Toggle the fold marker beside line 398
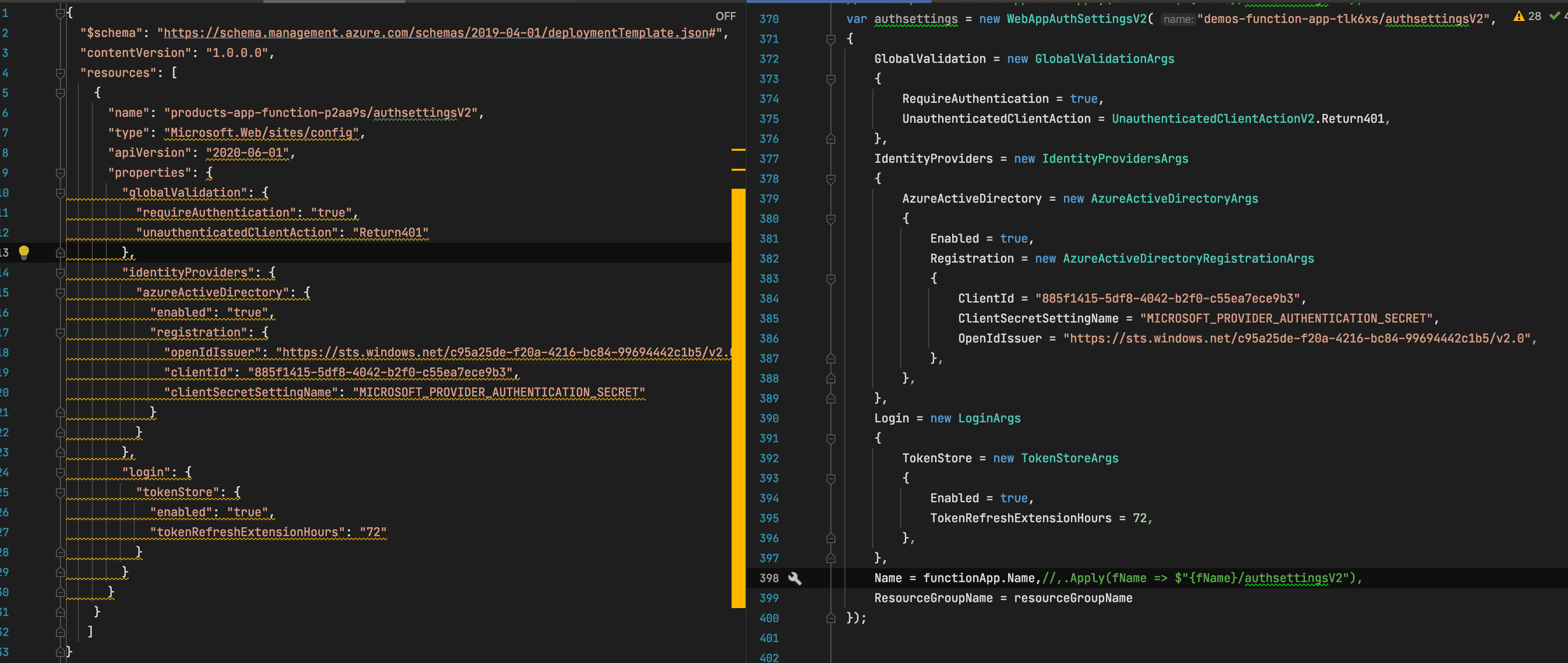Screen dimensions: 1568x663 [831, 578]
